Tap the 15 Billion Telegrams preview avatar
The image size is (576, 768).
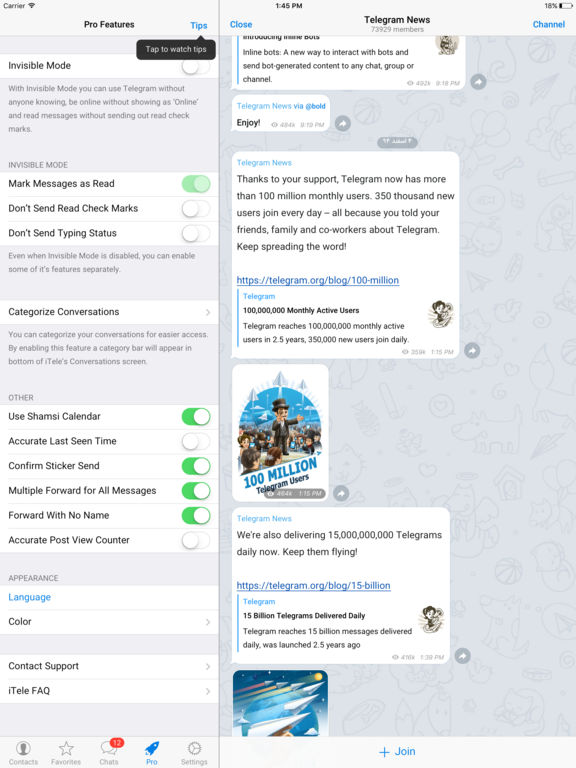(432, 619)
